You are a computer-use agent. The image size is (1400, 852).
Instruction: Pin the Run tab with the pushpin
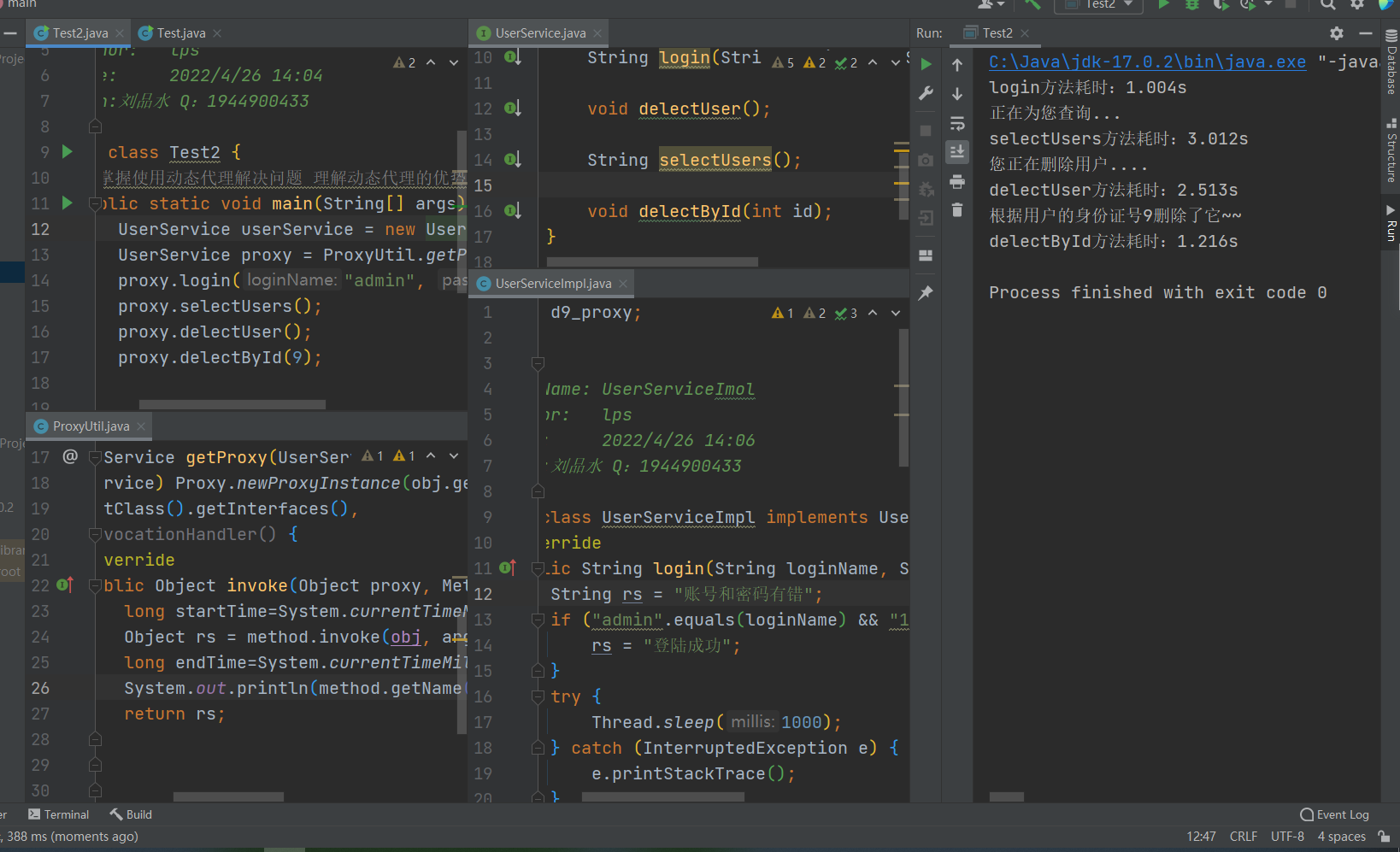click(x=926, y=293)
